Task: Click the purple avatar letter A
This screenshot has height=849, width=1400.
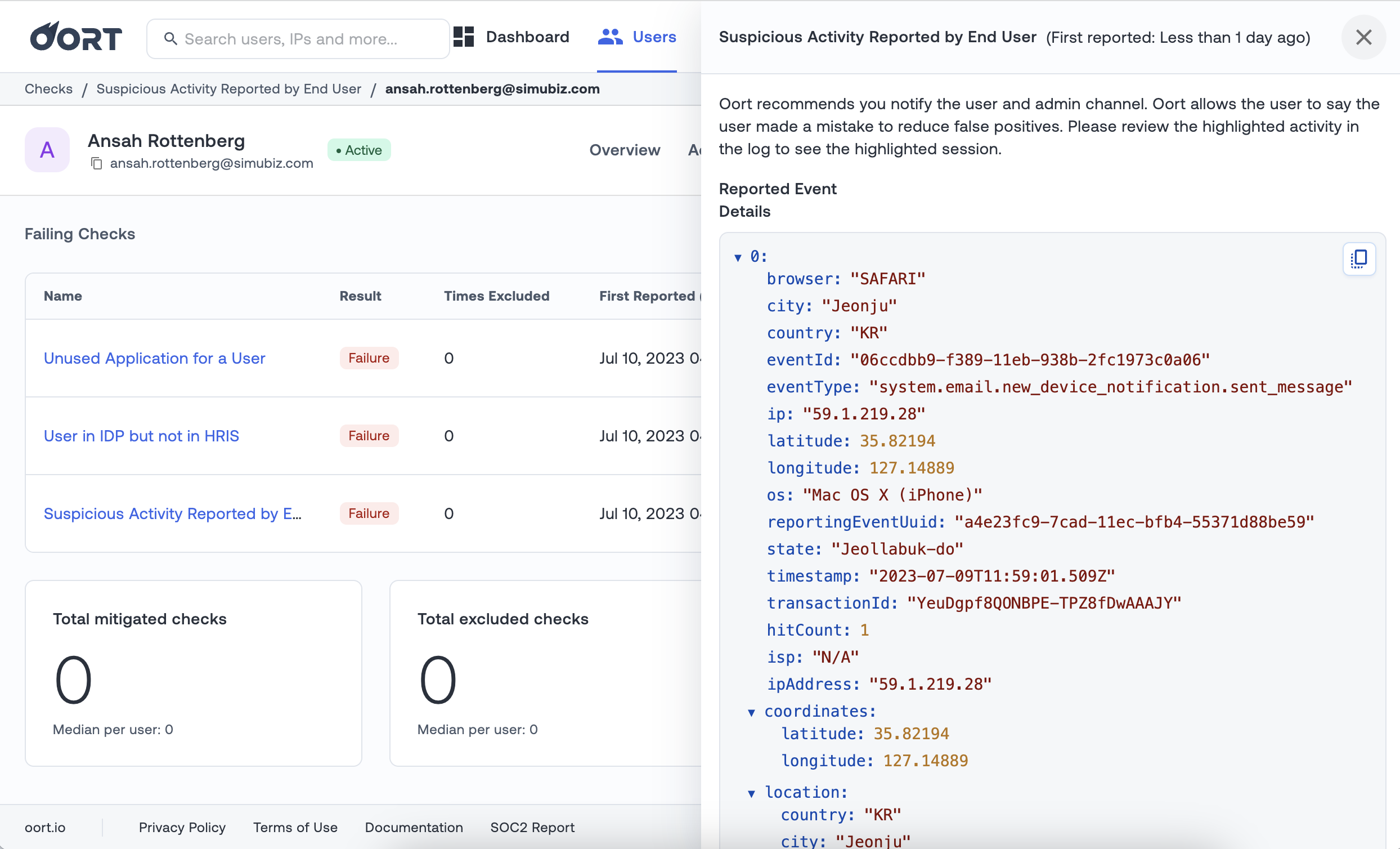Action: coord(47,150)
